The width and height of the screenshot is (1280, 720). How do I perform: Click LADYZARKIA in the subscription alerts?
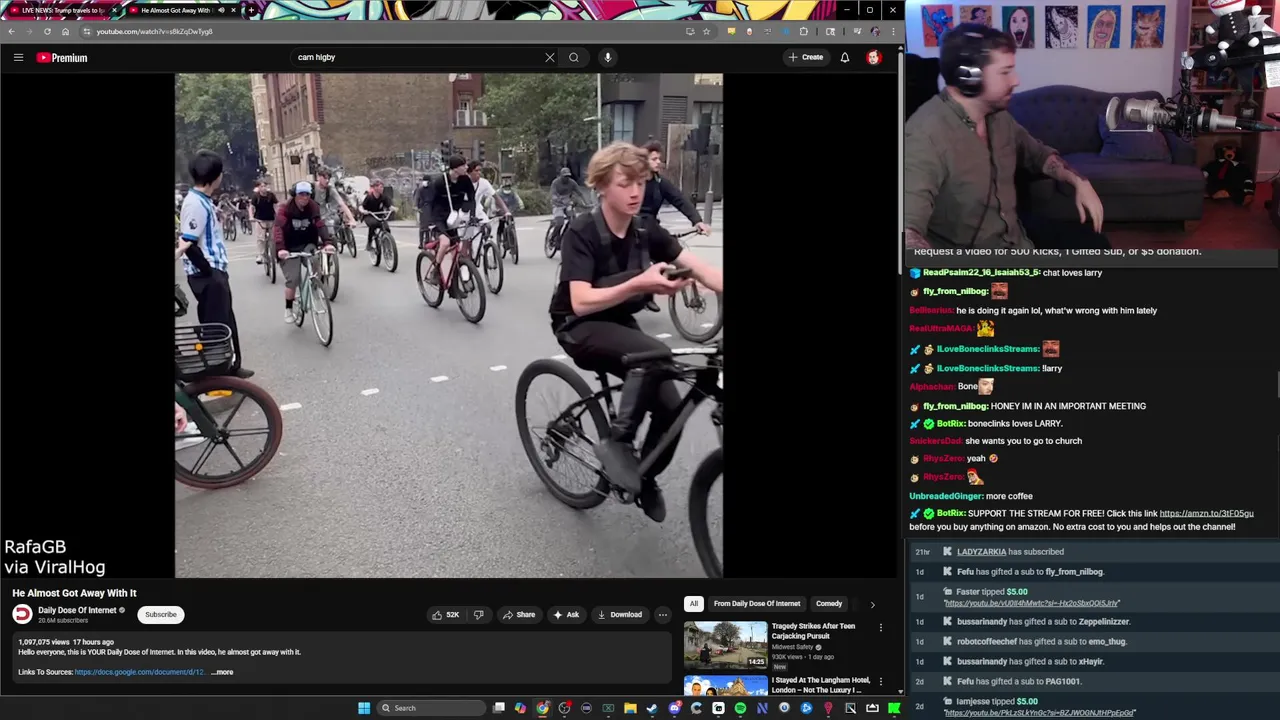point(981,552)
